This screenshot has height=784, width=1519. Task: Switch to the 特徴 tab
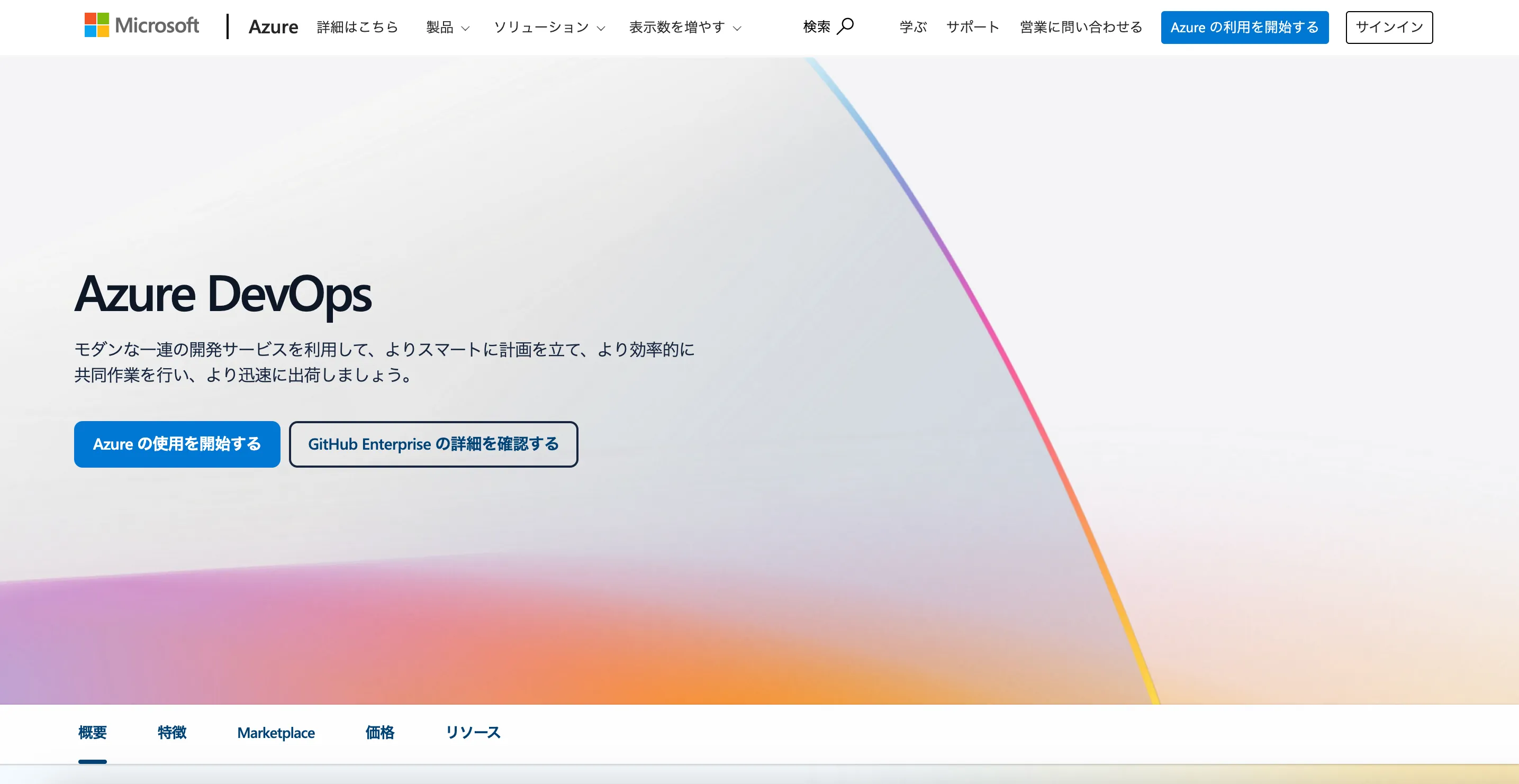(172, 733)
